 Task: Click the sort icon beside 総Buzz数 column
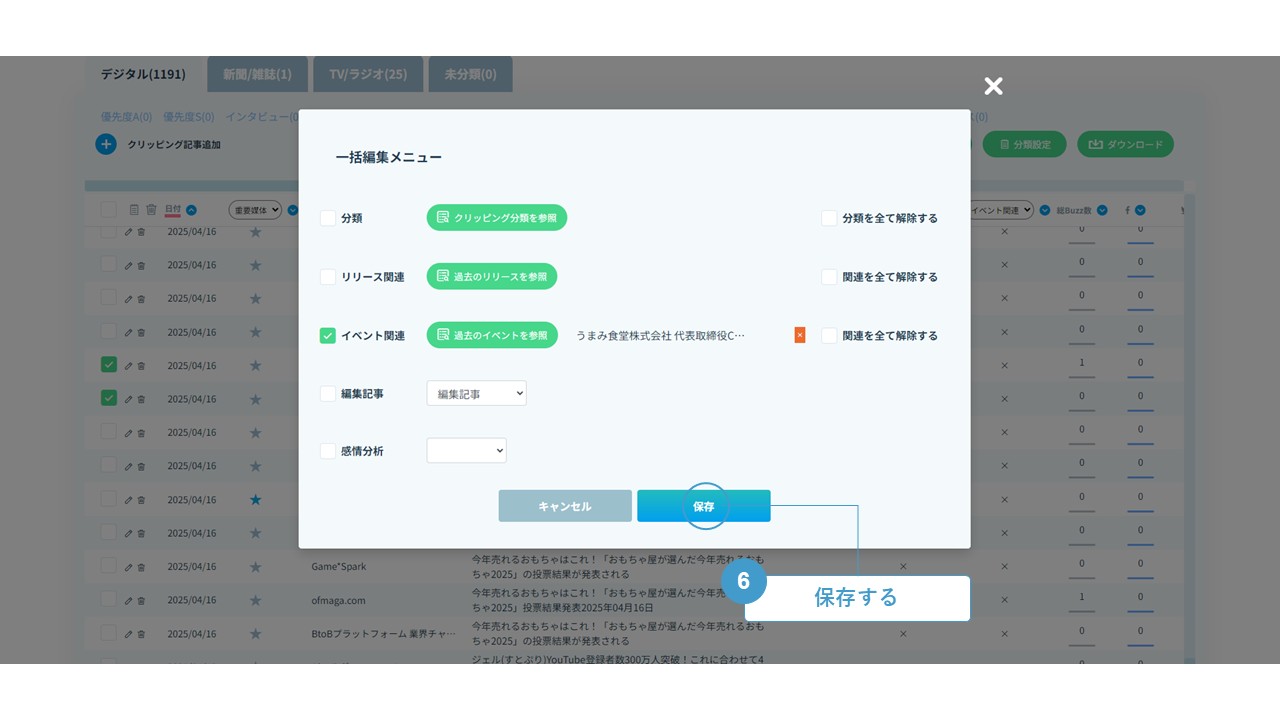click(1102, 211)
